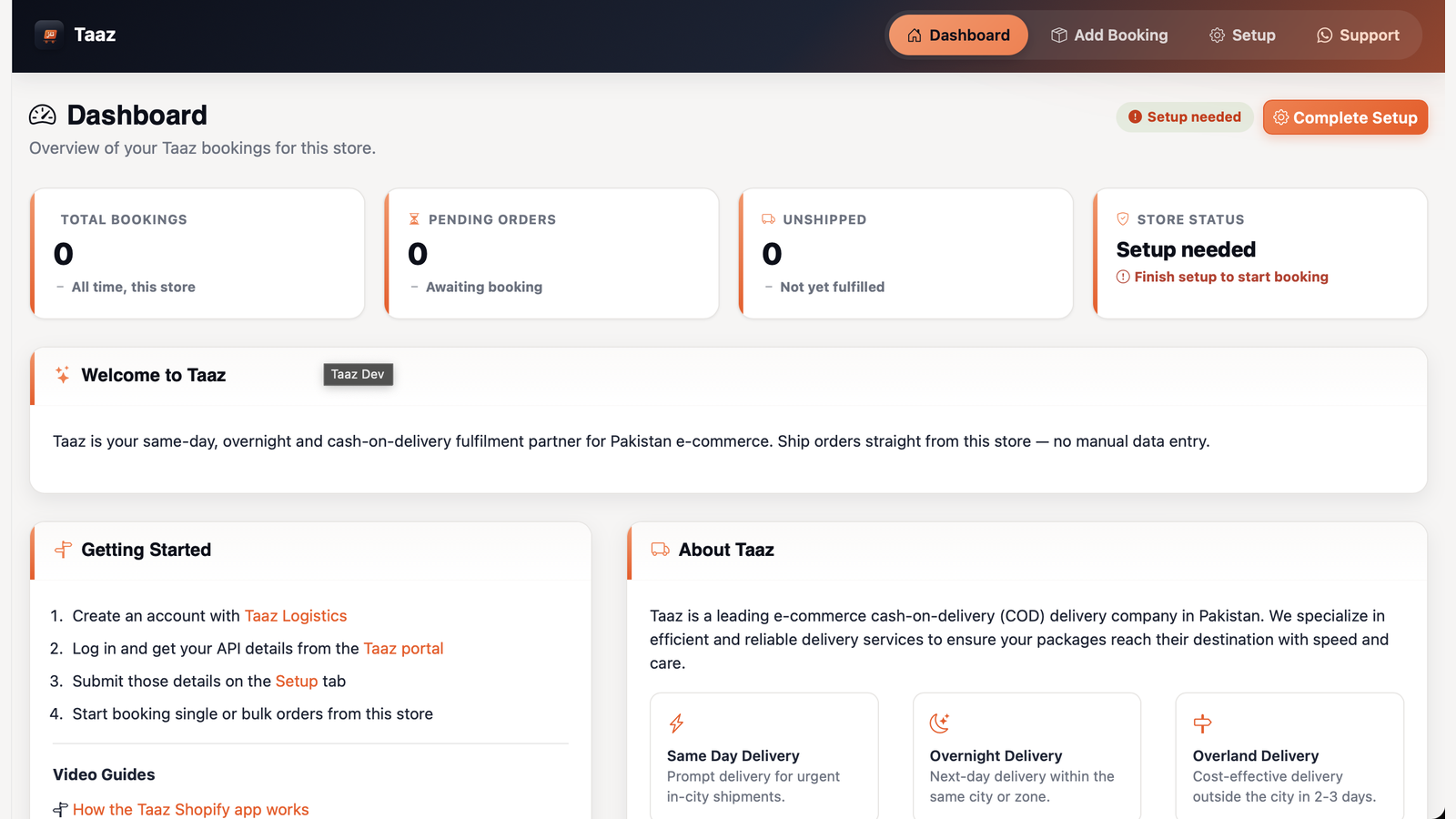This screenshot has height=819, width=1456.
Task: Click the Taaz Dev tooltip label
Action: point(359,374)
